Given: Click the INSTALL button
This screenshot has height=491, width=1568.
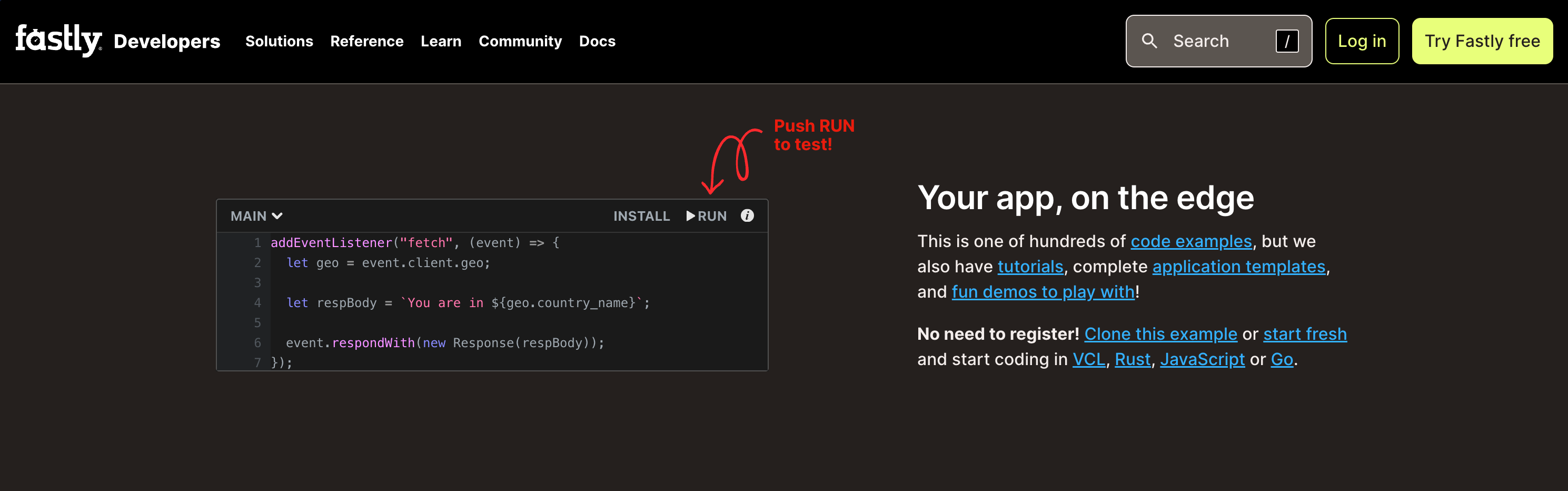Looking at the screenshot, I should [641, 215].
